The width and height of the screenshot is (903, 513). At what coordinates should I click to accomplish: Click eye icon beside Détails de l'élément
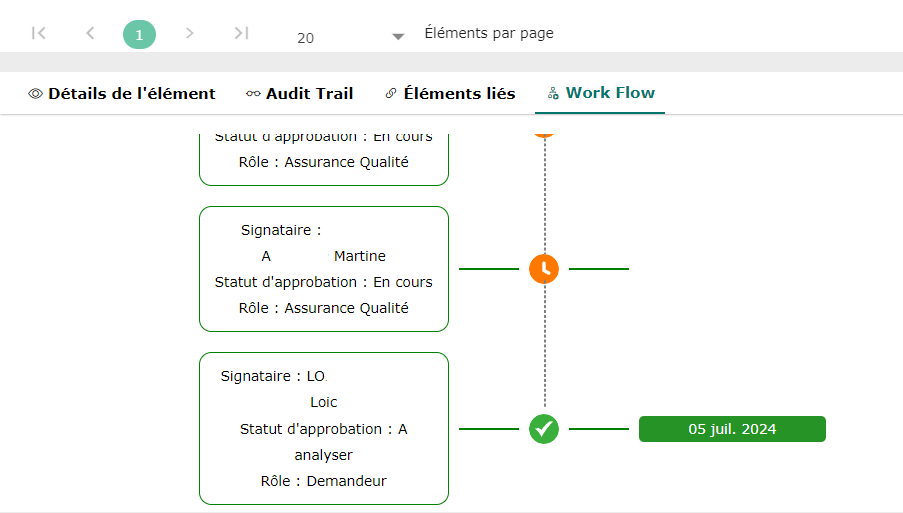[36, 94]
